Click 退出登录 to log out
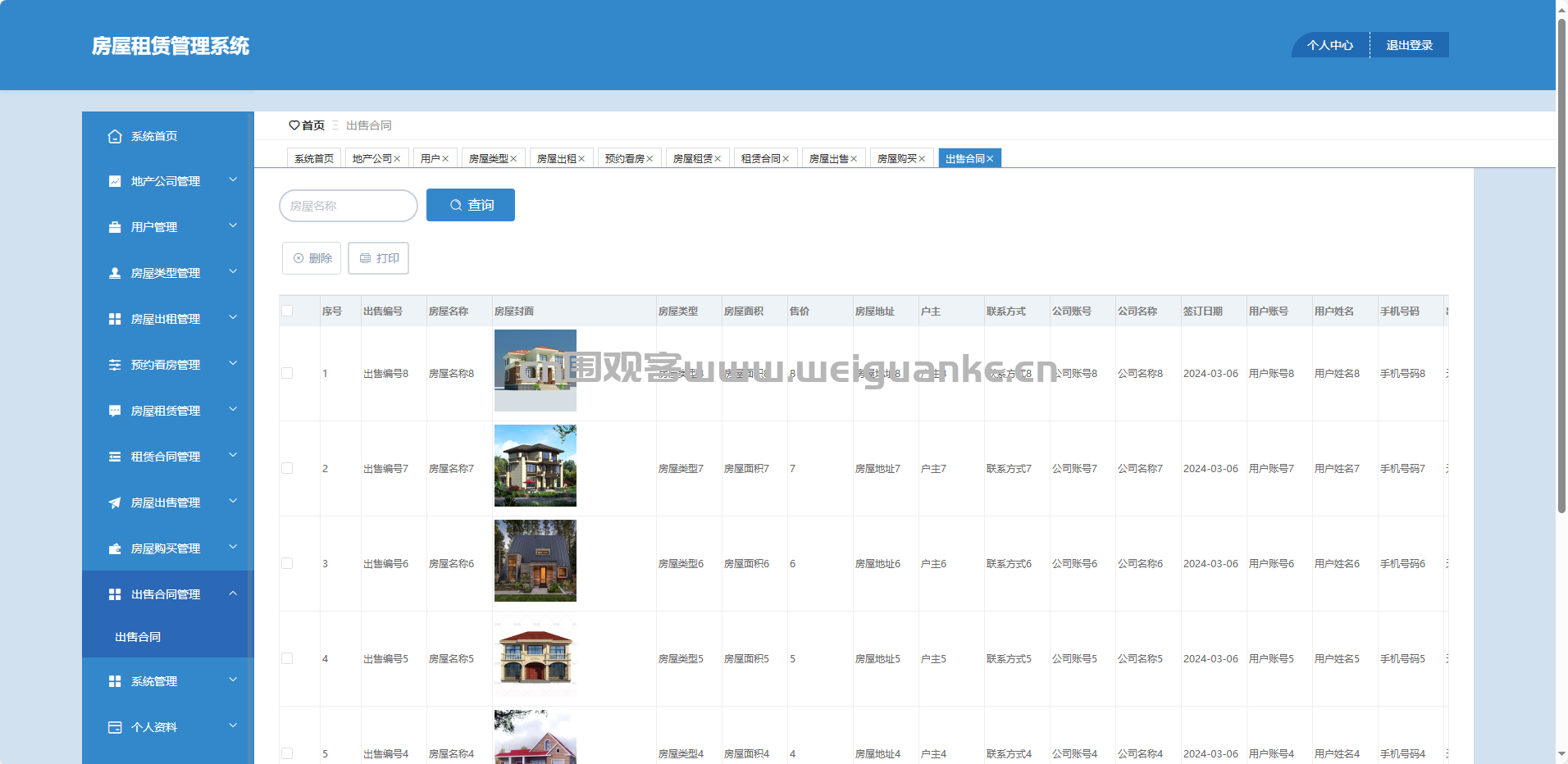 [x=1410, y=45]
